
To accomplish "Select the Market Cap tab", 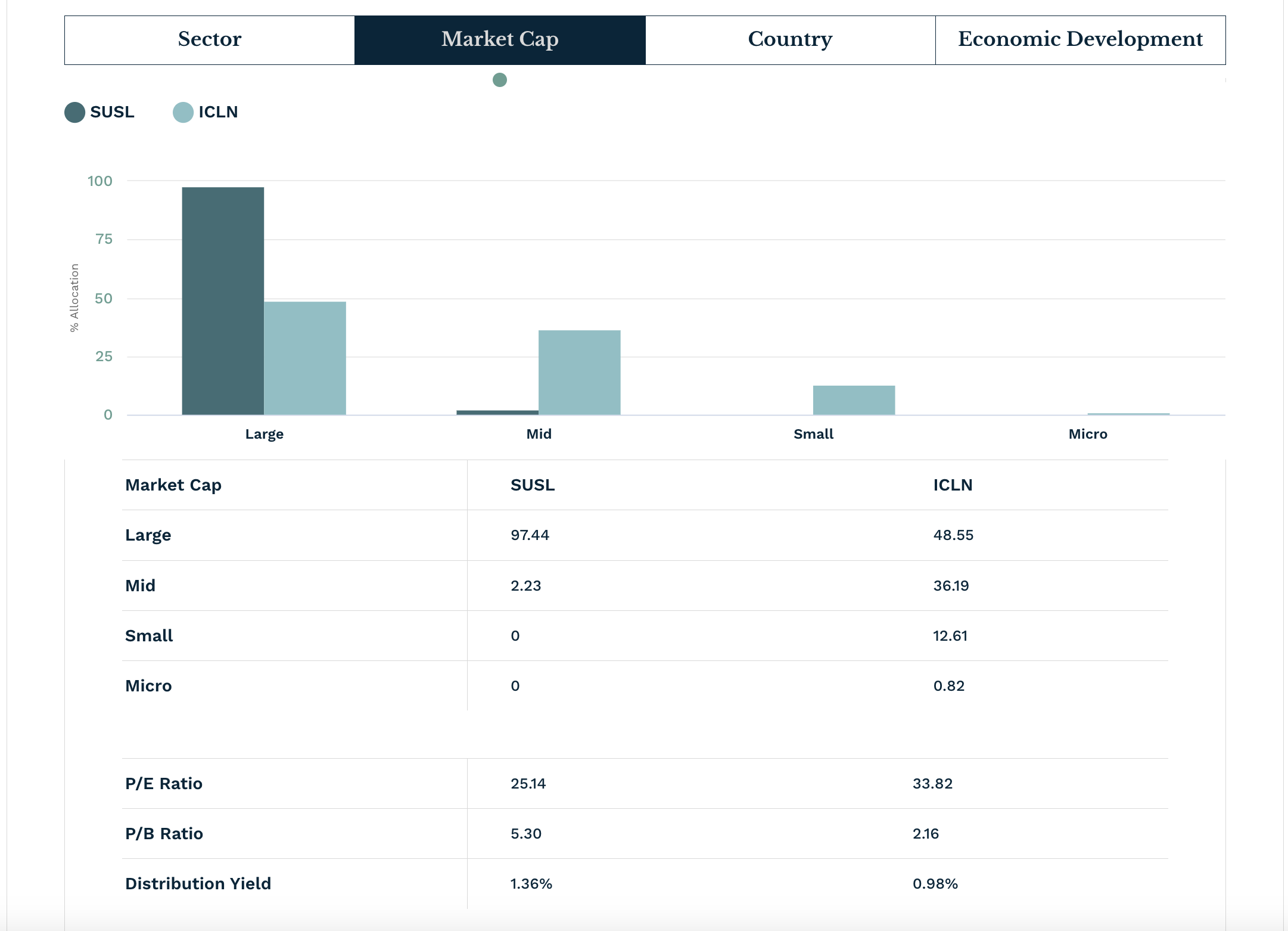I will tap(500, 40).
